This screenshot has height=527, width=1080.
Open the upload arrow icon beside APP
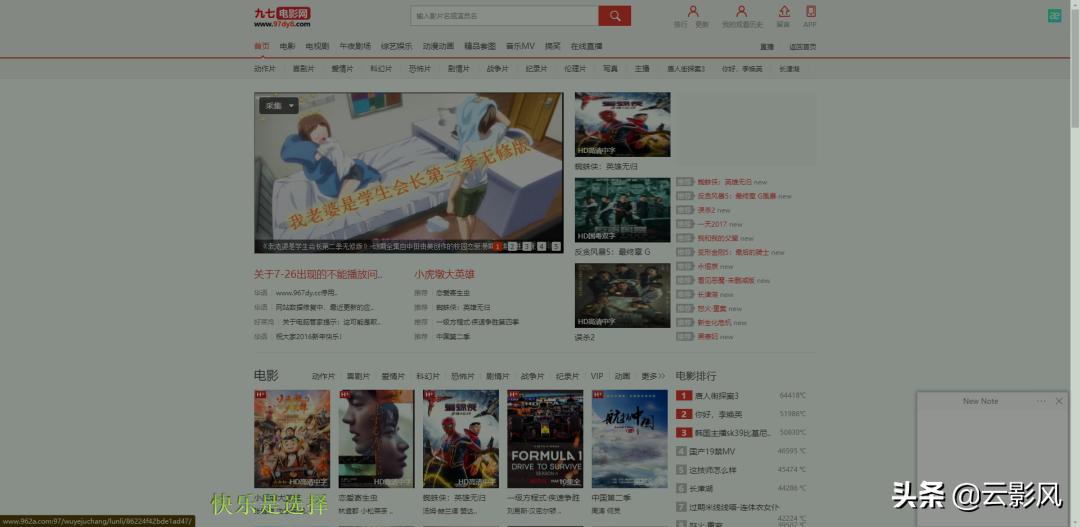pyautogui.click(x=784, y=12)
